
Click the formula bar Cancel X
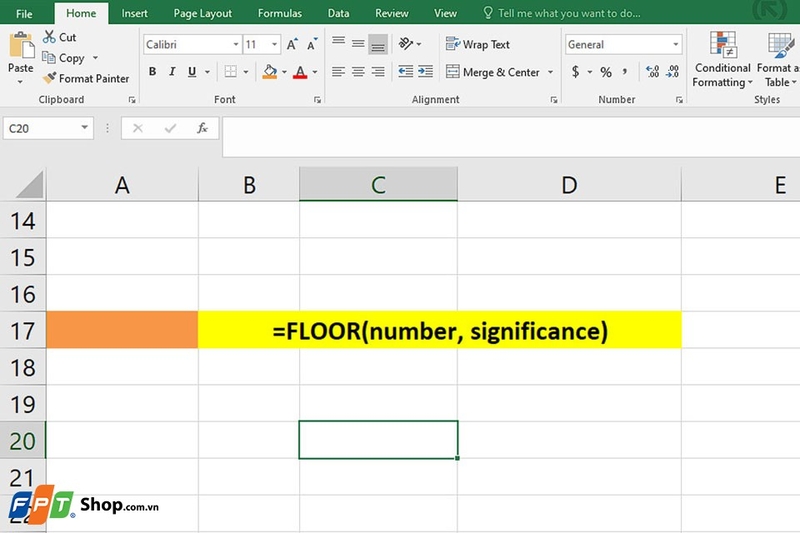(x=138, y=128)
